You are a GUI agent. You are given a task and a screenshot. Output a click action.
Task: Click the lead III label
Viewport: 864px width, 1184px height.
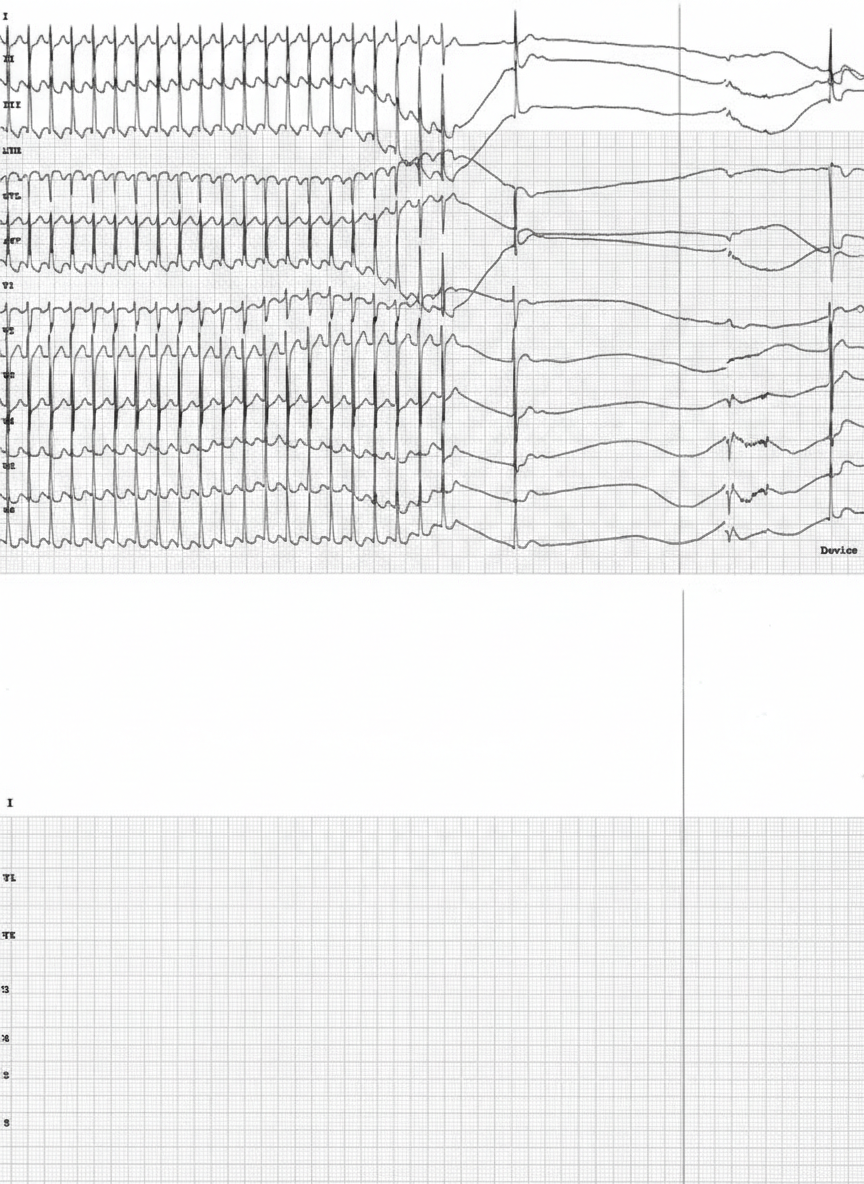tap(12, 105)
